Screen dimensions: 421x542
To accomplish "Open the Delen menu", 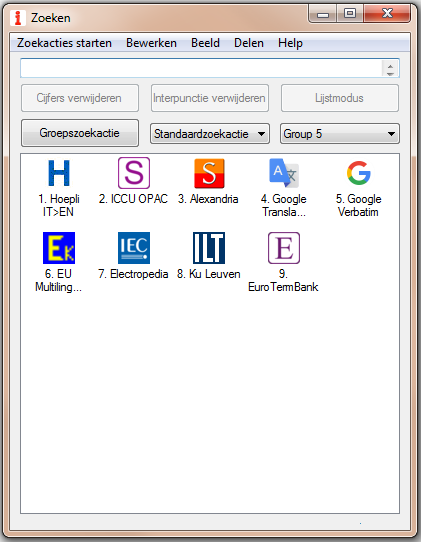I will click(249, 43).
